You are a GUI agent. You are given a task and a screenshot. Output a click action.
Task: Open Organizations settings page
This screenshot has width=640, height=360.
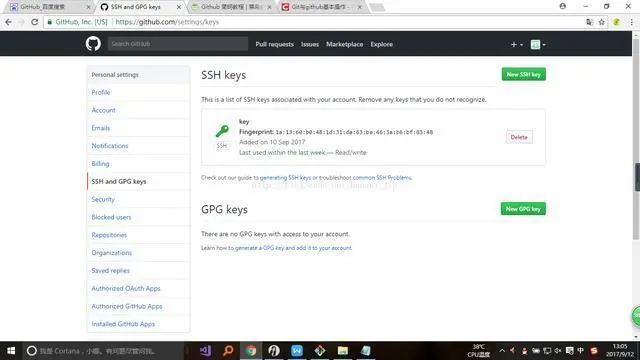coord(138,253)
